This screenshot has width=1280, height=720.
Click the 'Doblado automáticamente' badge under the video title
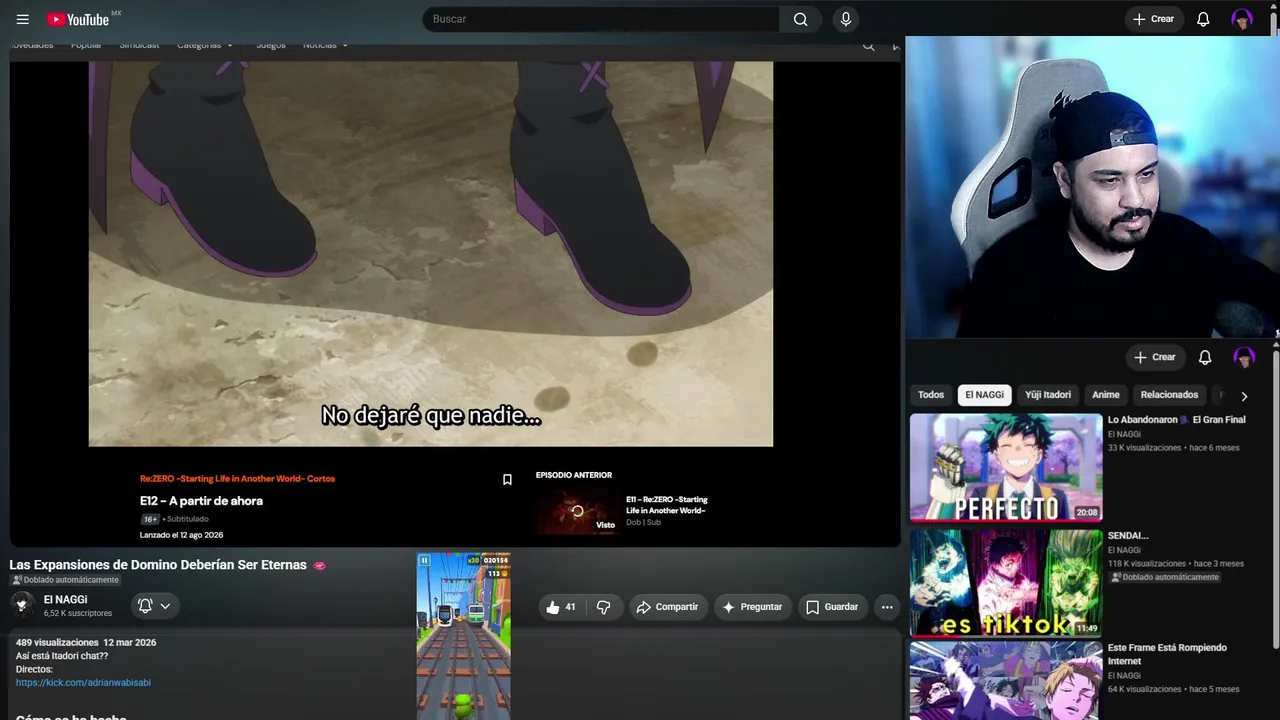(x=65, y=580)
